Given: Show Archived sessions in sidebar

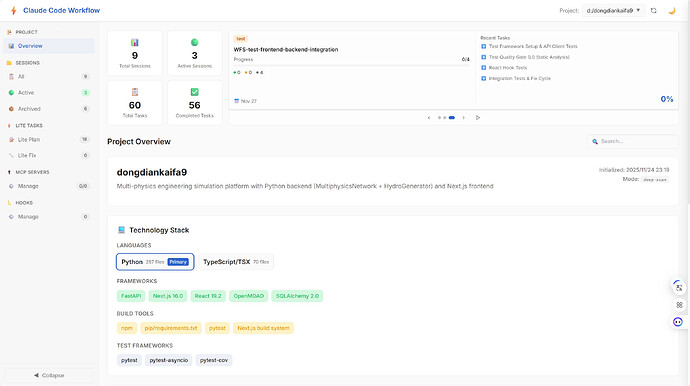Looking at the screenshot, I should [x=49, y=109].
